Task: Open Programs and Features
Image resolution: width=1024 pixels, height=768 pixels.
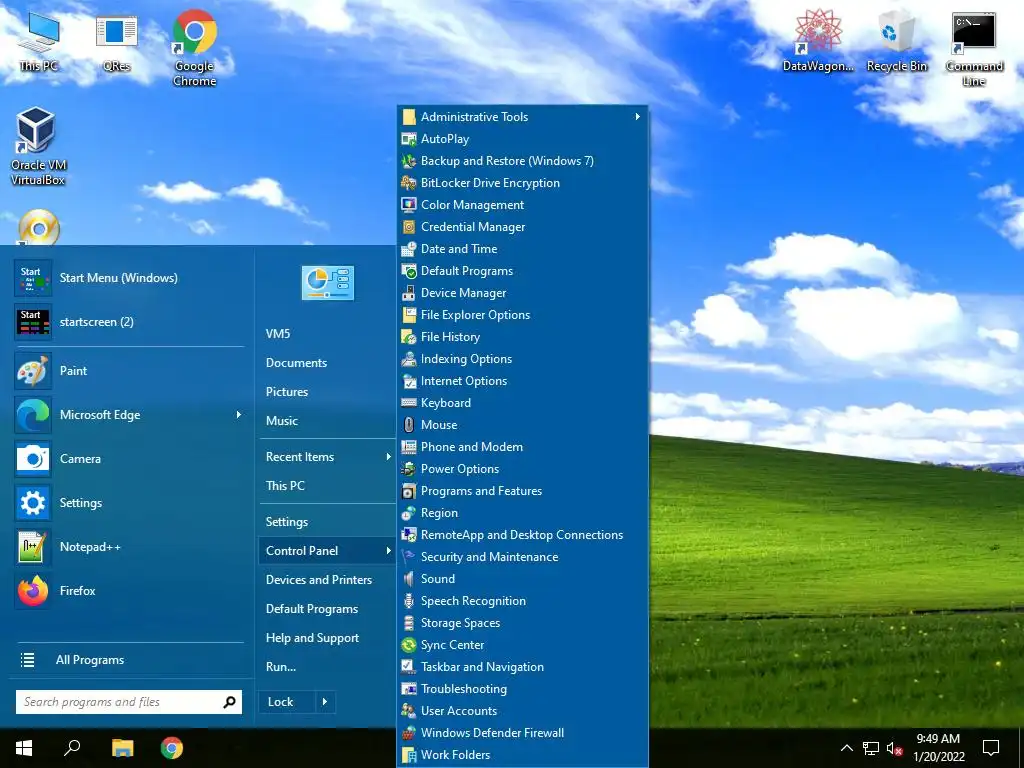Action: (522, 490)
